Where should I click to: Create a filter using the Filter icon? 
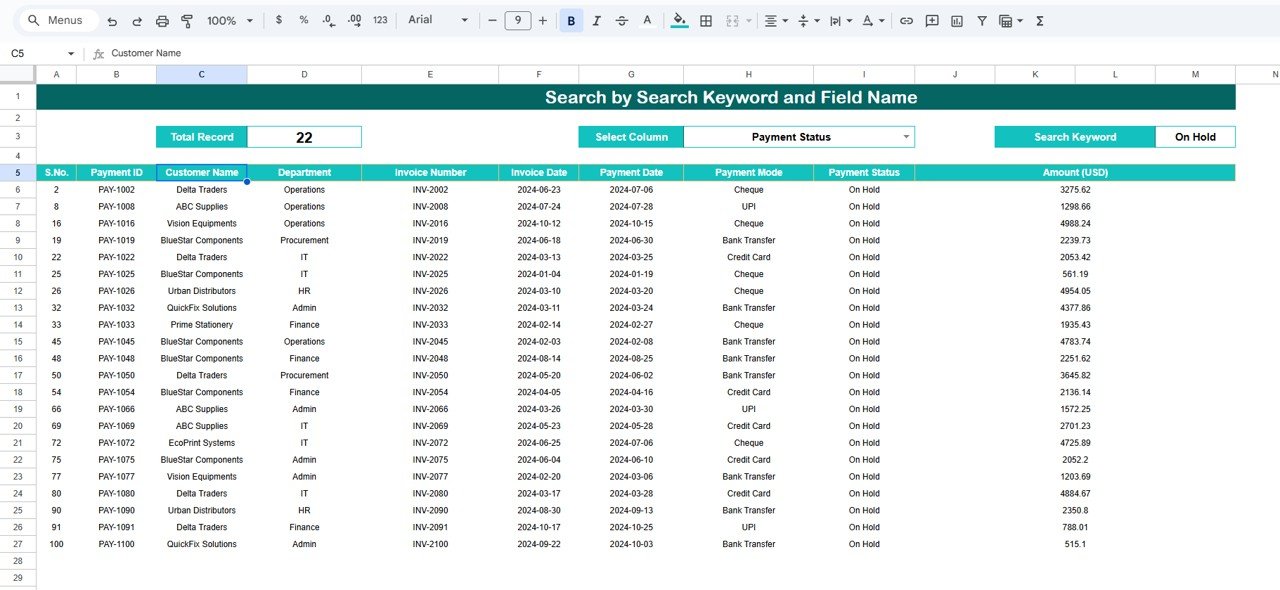pos(982,20)
